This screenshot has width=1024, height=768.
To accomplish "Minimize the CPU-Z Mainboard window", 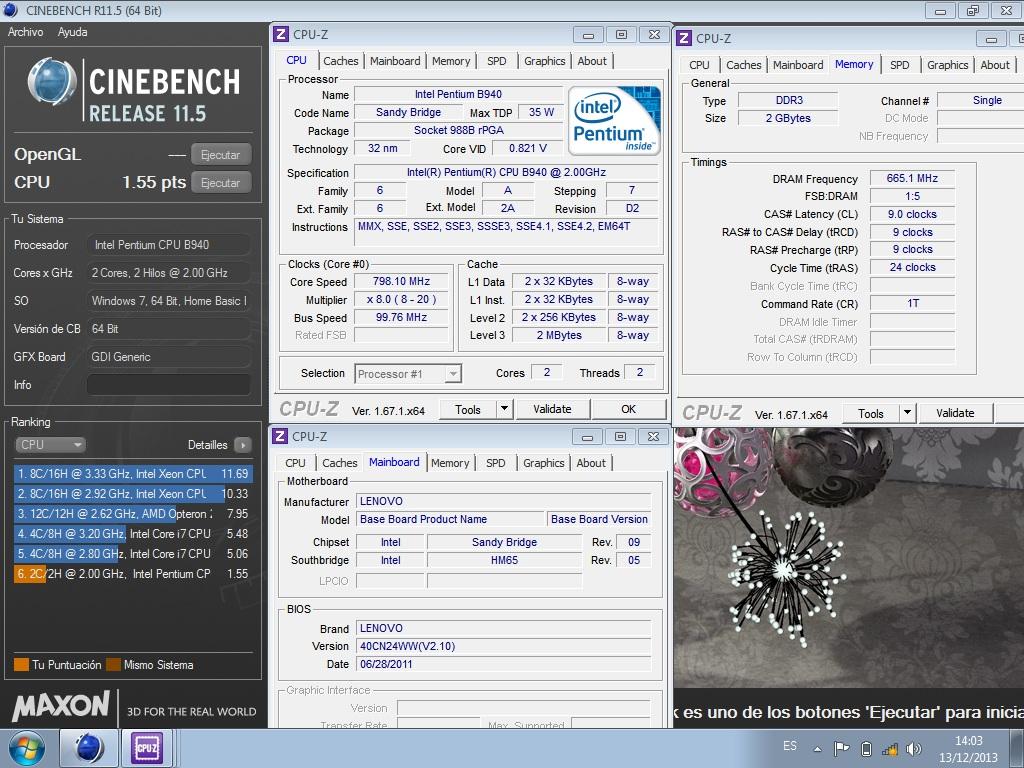I will coord(587,437).
